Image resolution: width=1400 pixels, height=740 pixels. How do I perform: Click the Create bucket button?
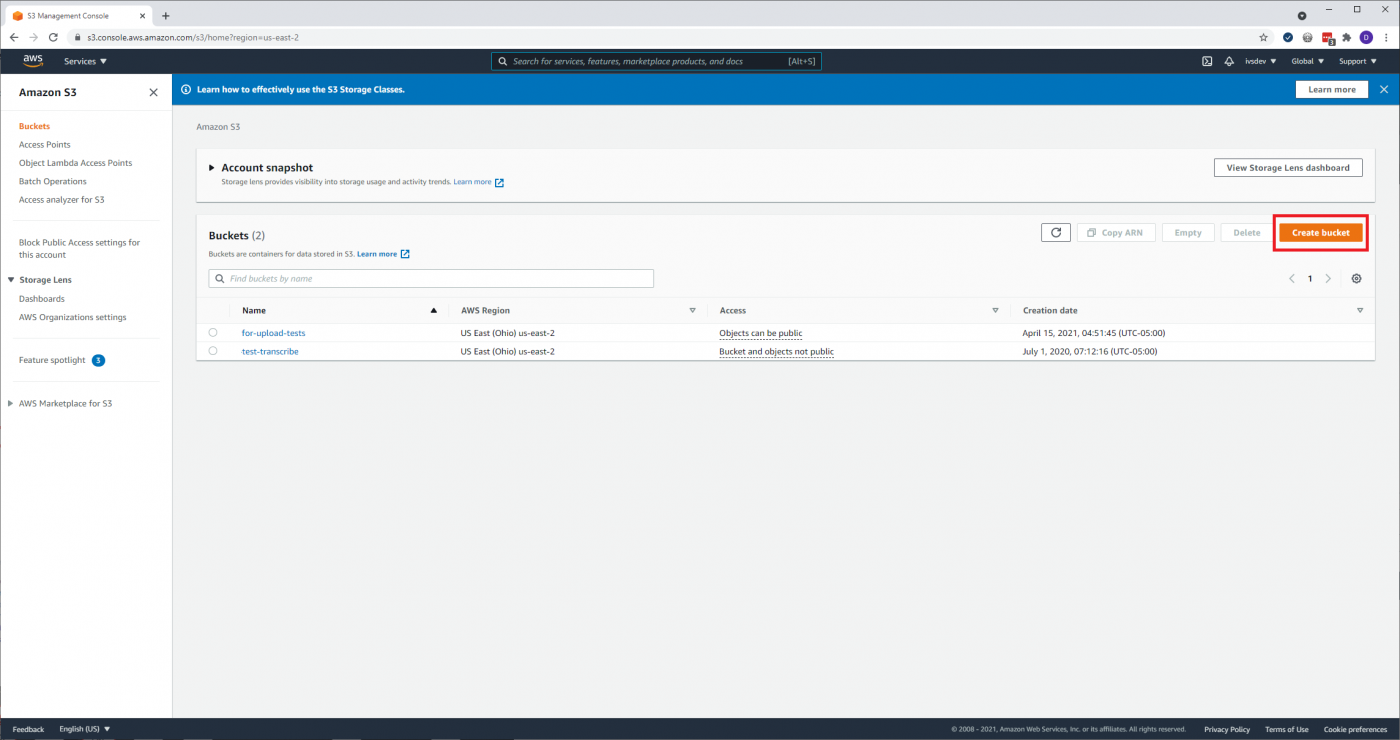1321,232
